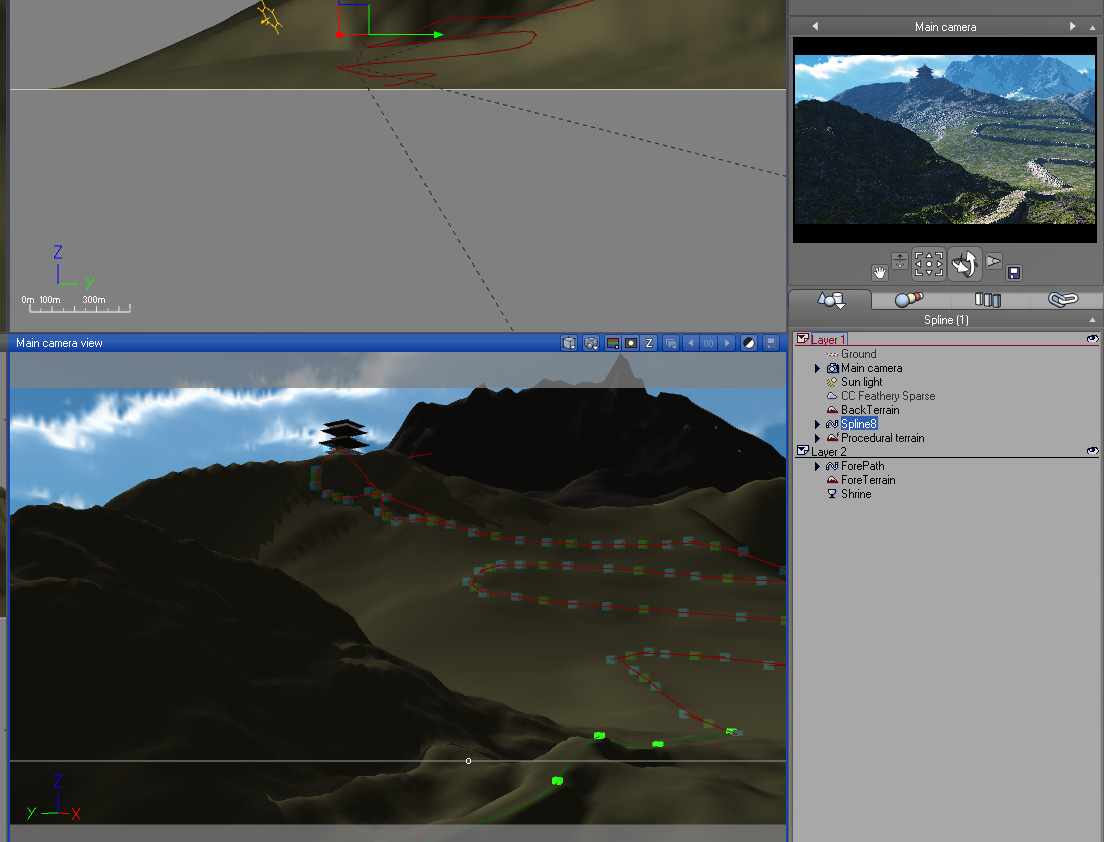Select the Spline8 object
Viewport: 1104px width, 842px height.
858,424
